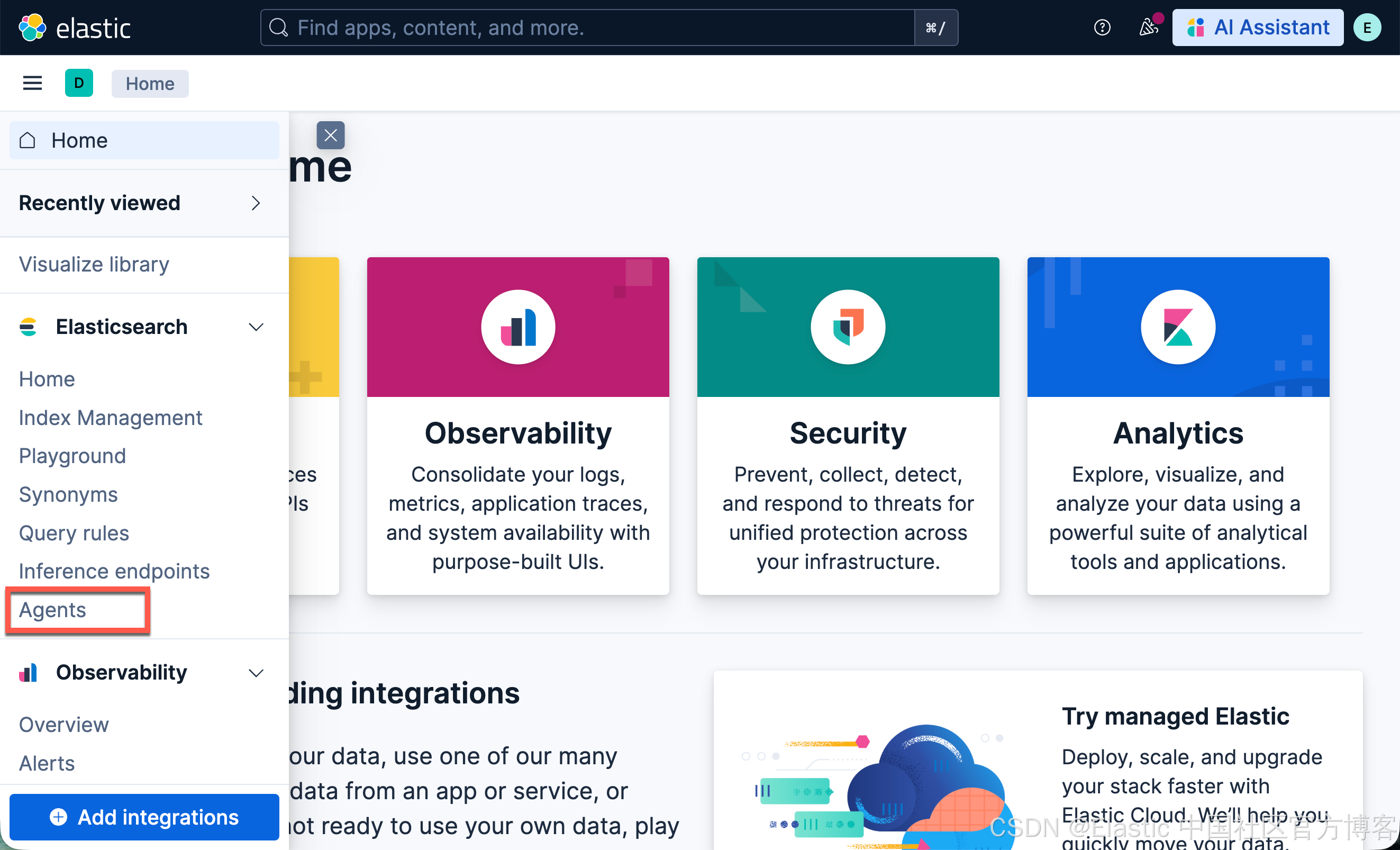Select Index Management in sidebar
Image resolution: width=1400 pixels, height=850 pixels.
pos(110,418)
